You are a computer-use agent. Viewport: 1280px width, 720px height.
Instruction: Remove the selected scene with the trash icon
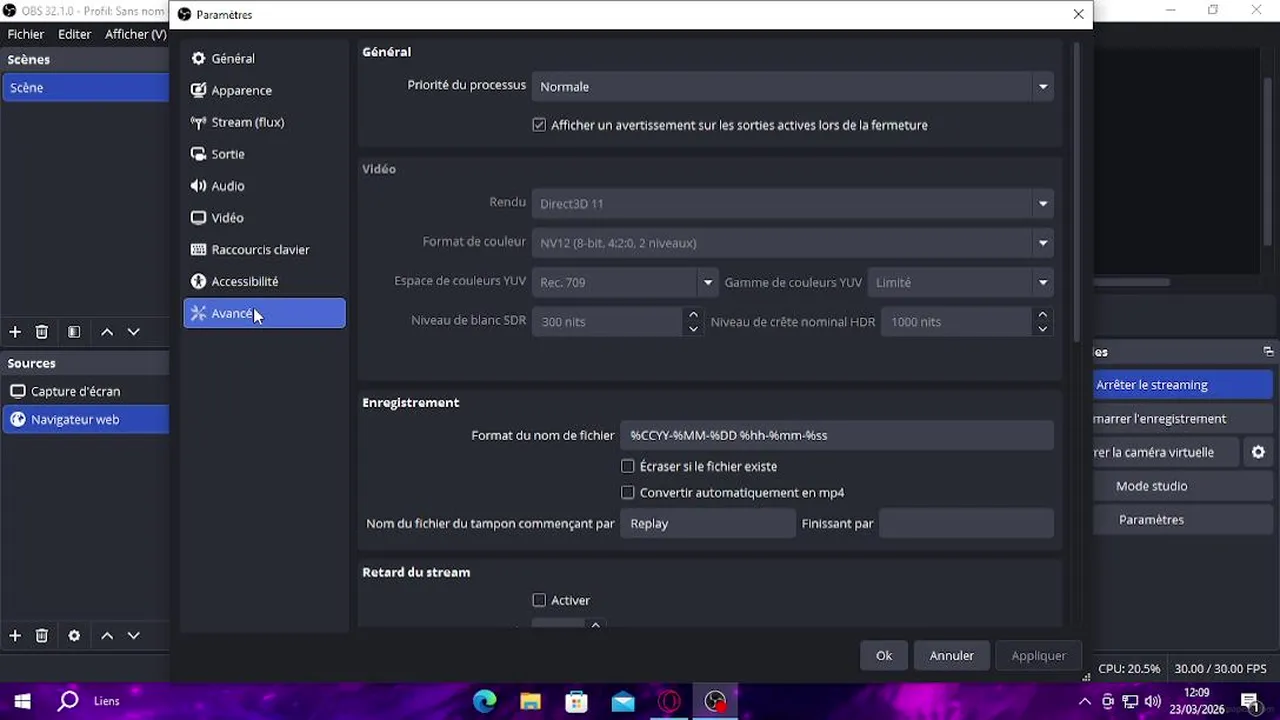42,332
